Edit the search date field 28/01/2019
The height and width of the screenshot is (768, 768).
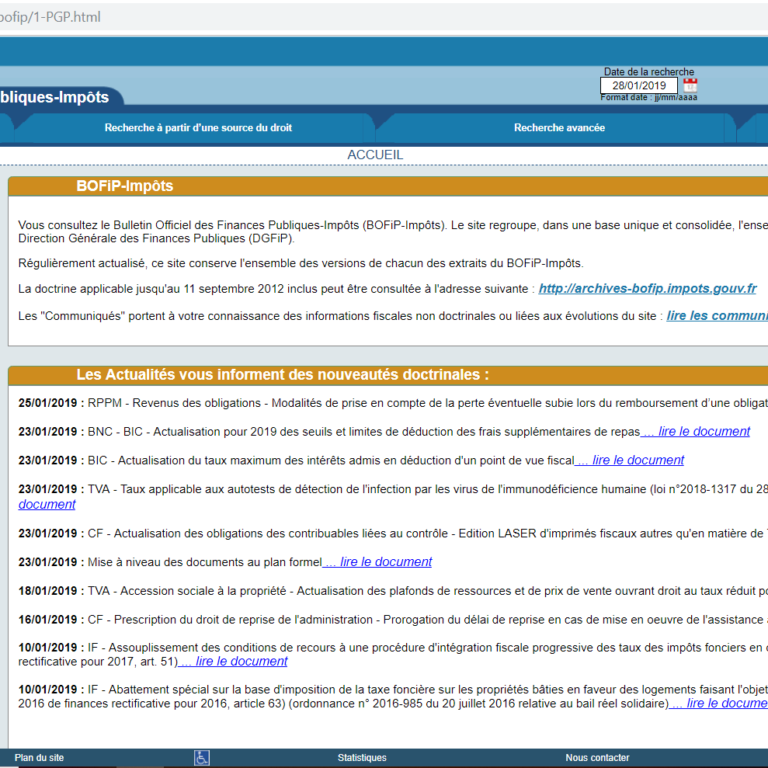click(x=639, y=85)
